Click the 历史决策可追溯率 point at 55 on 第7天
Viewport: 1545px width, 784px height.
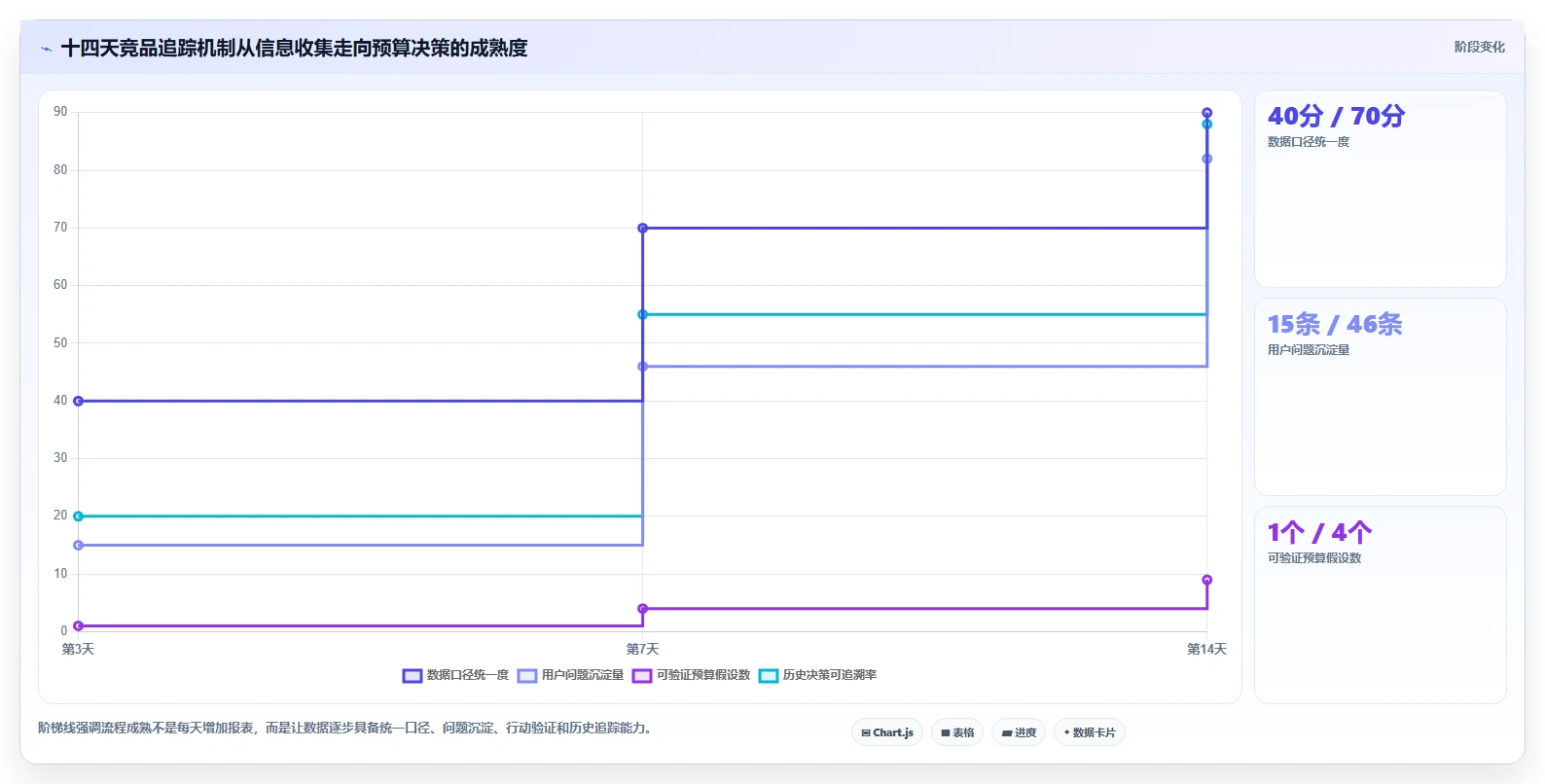pyautogui.click(x=642, y=315)
